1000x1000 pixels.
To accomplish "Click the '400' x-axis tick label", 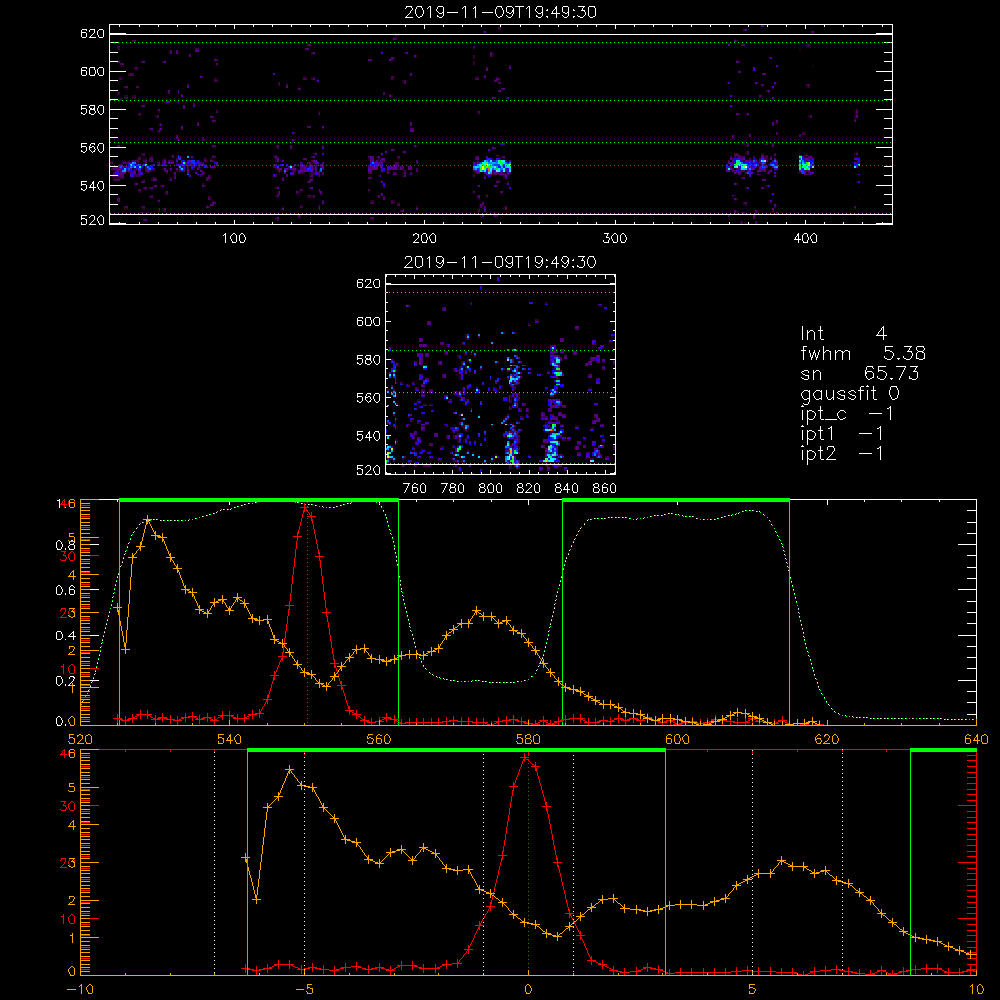I will (805, 239).
